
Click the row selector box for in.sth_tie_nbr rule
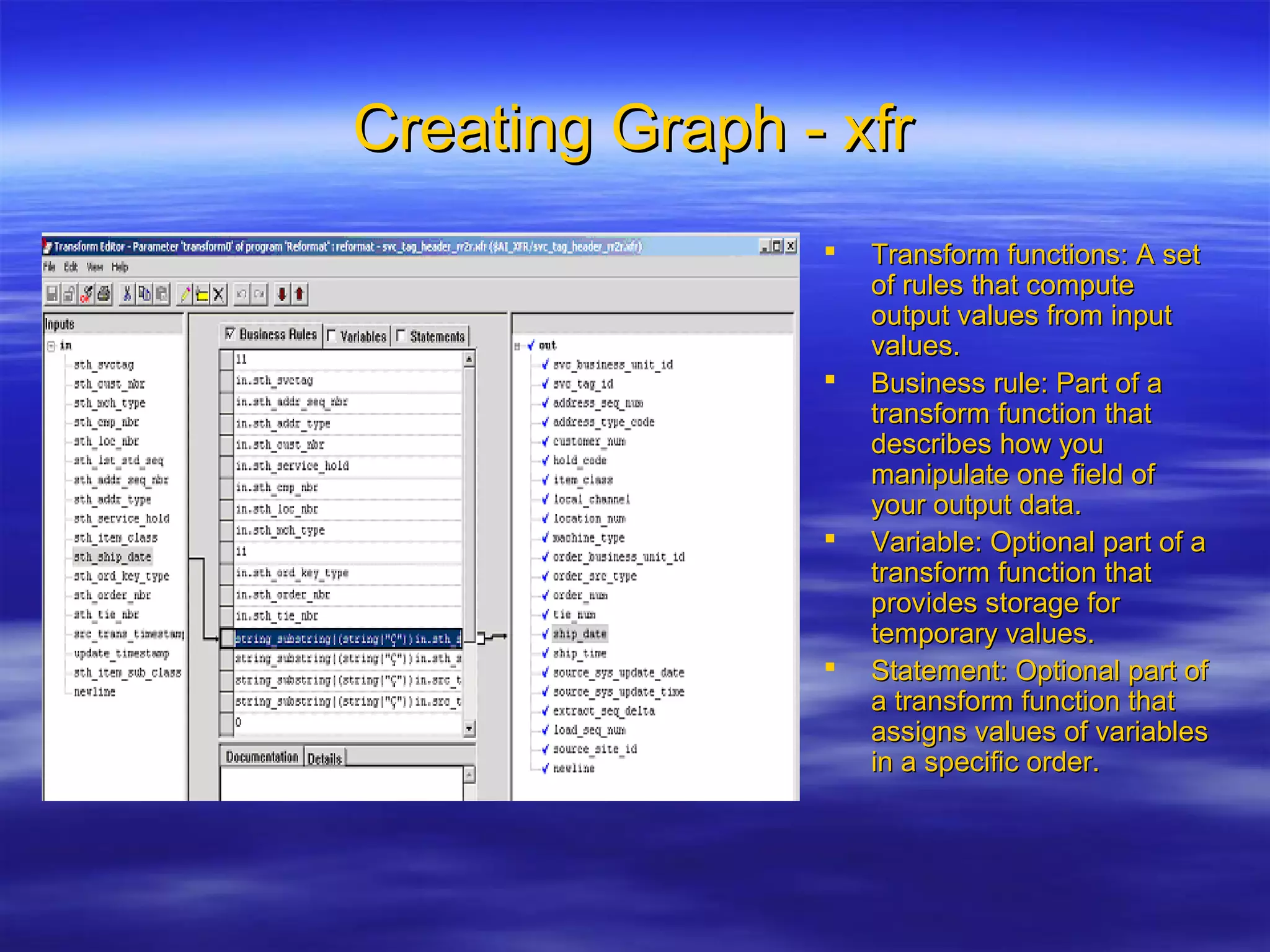[227, 616]
